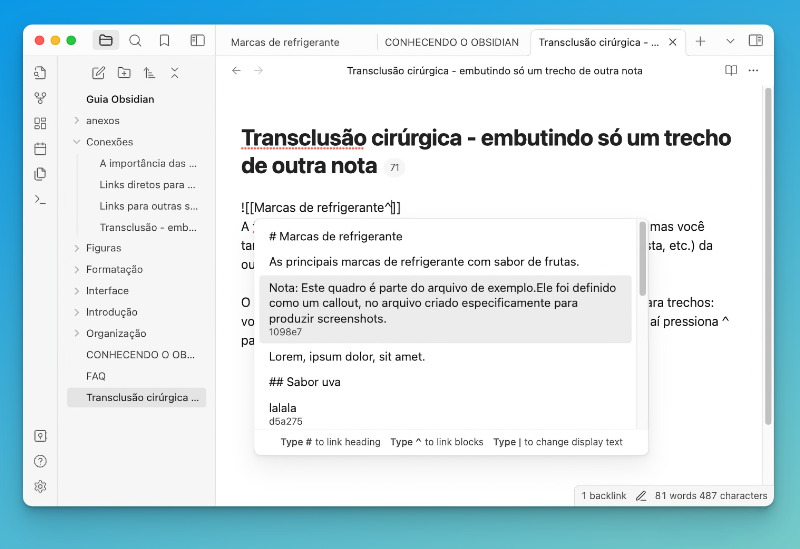Select Transclusão cirúrgica note in file tree
800x549 pixels.
click(x=136, y=397)
